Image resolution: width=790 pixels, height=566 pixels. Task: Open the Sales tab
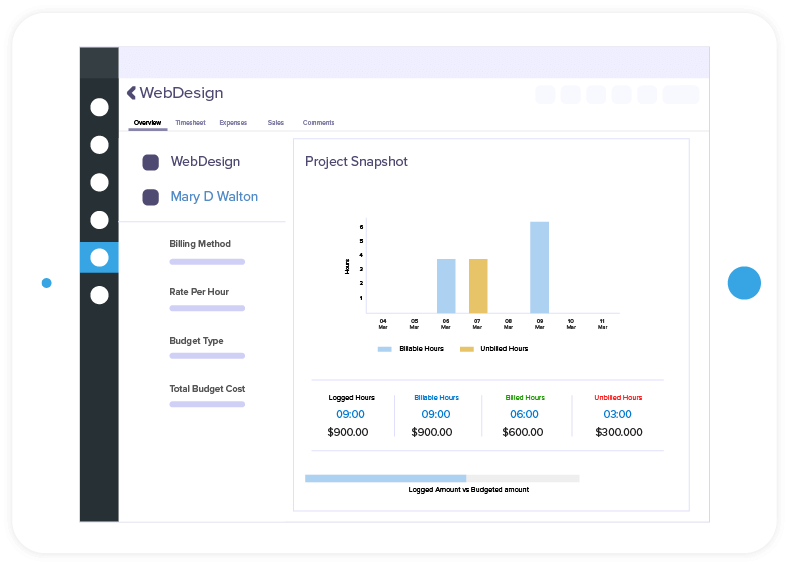click(276, 122)
